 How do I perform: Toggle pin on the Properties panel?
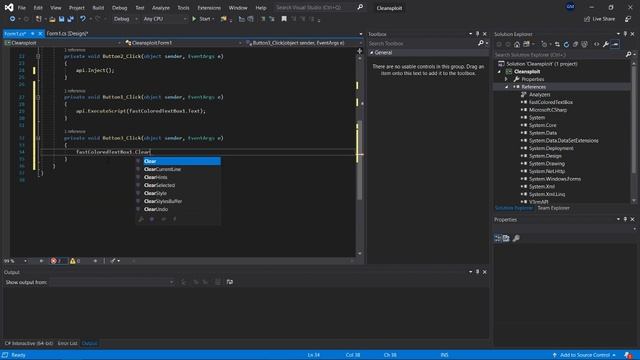pos(625,219)
